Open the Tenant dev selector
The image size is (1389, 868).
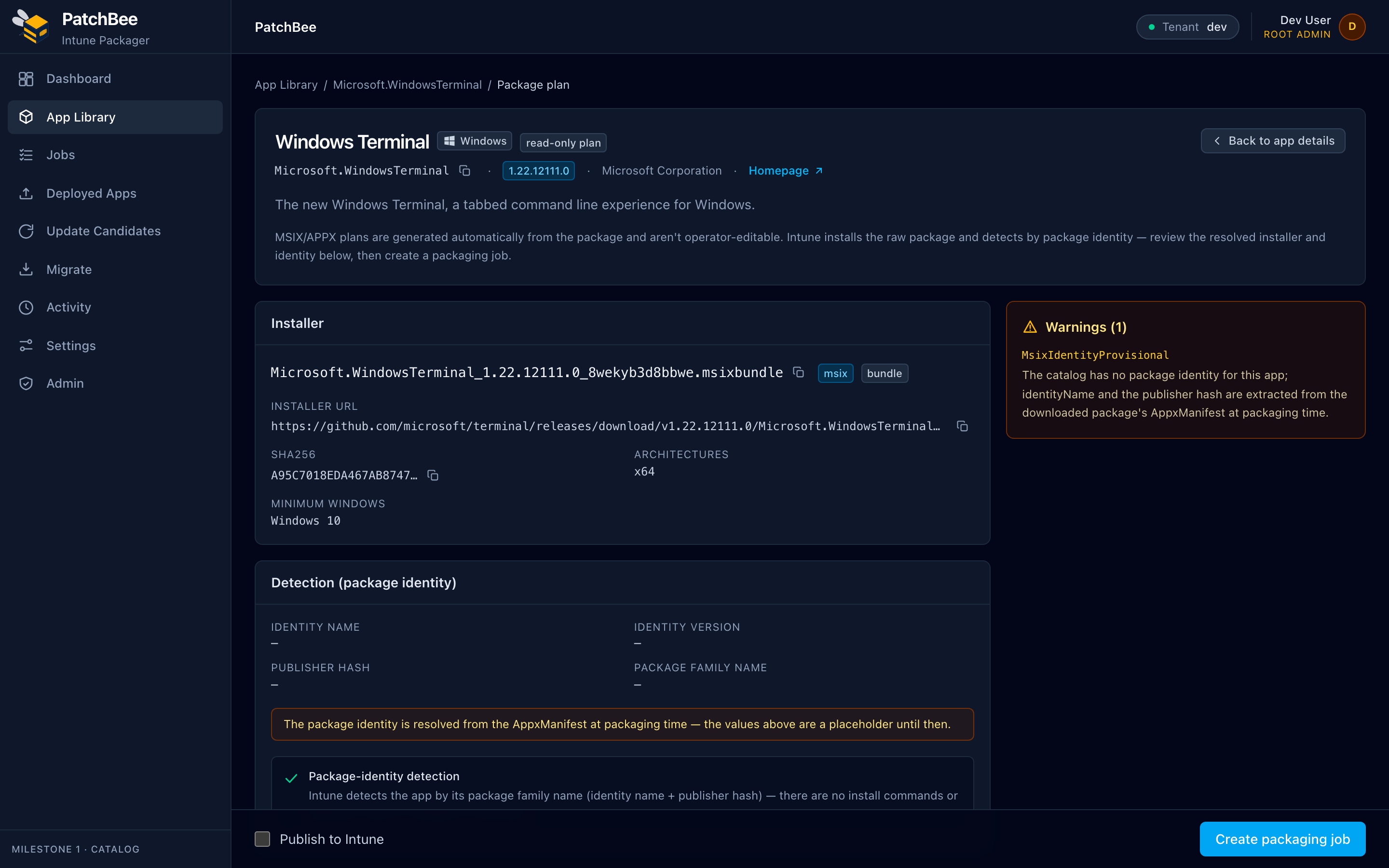pos(1187,27)
